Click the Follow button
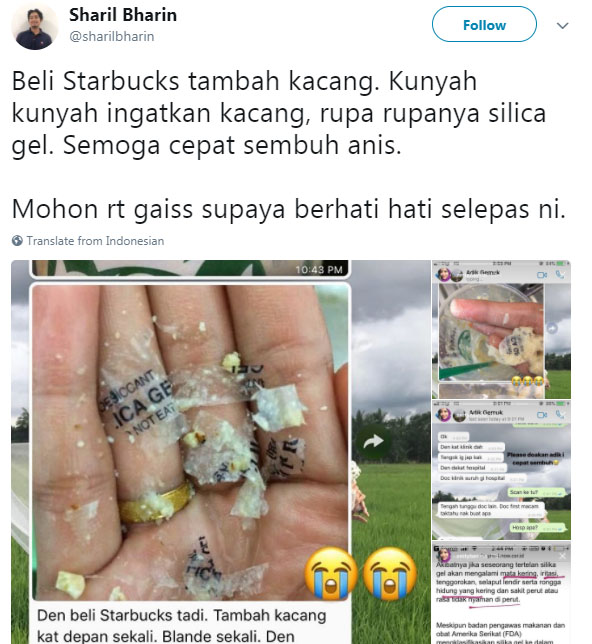 pos(484,25)
